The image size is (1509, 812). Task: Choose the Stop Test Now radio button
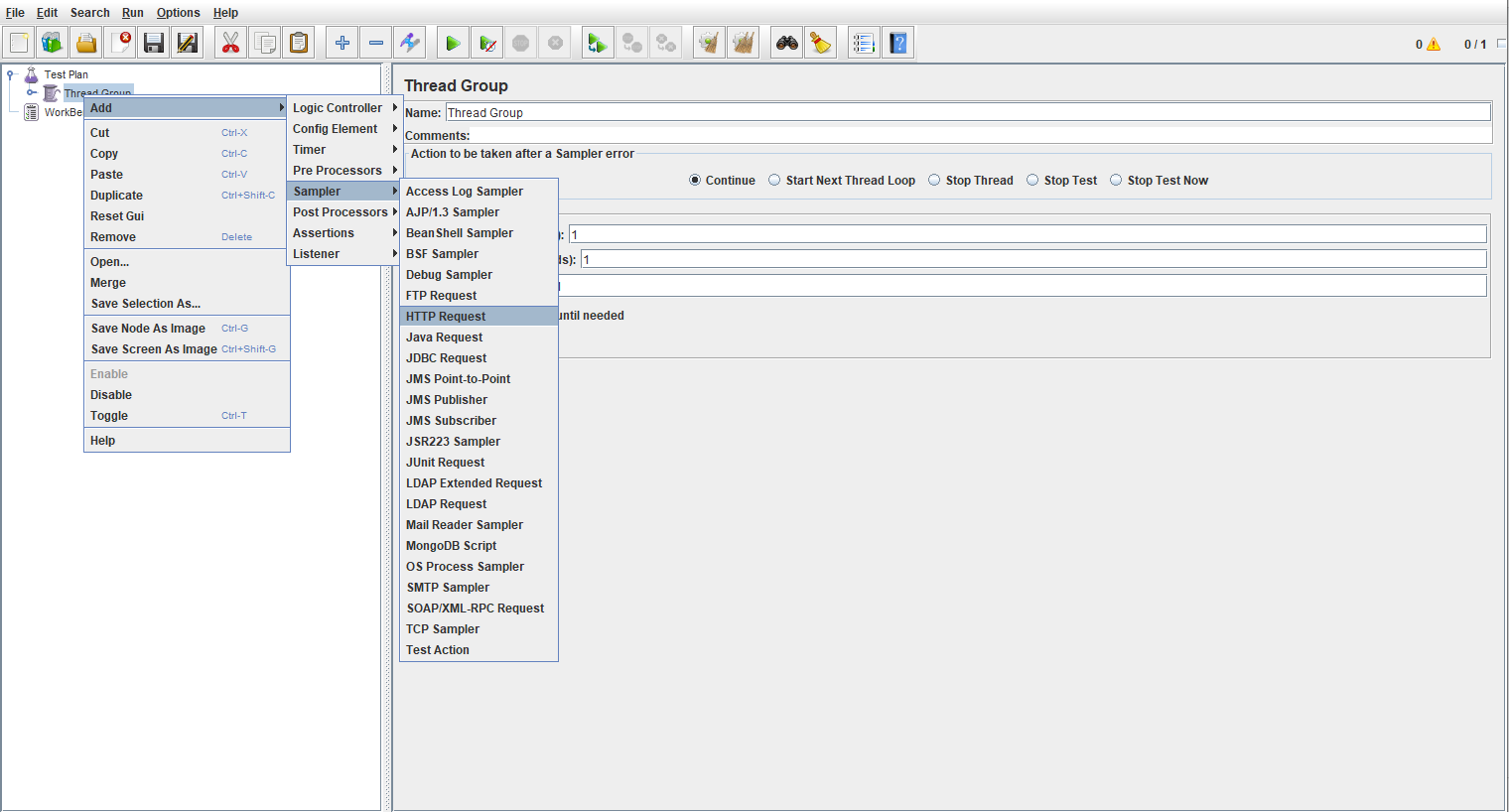coord(1116,181)
